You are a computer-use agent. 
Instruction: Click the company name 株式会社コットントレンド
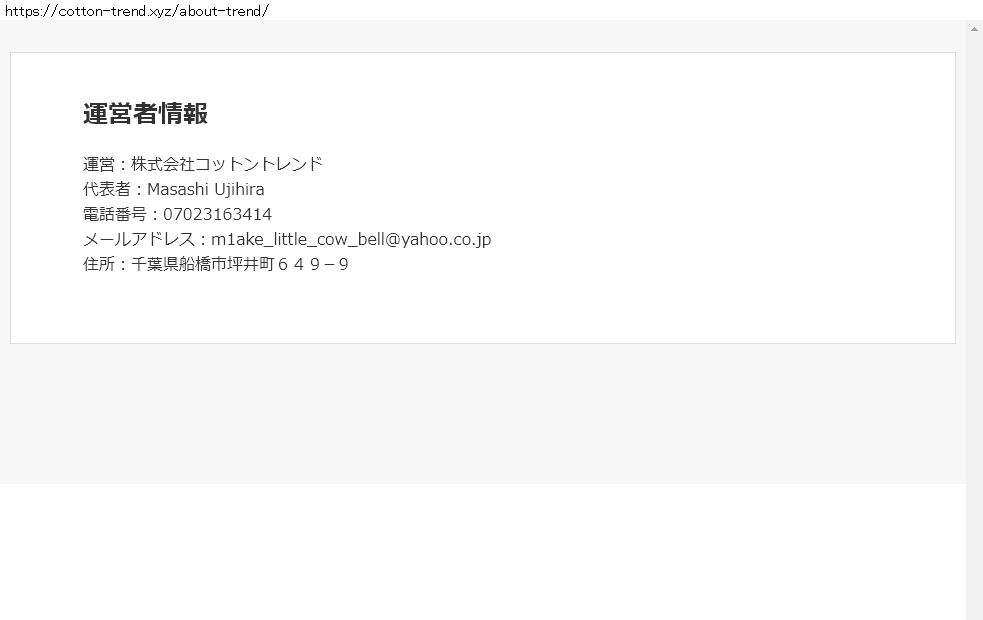226,164
